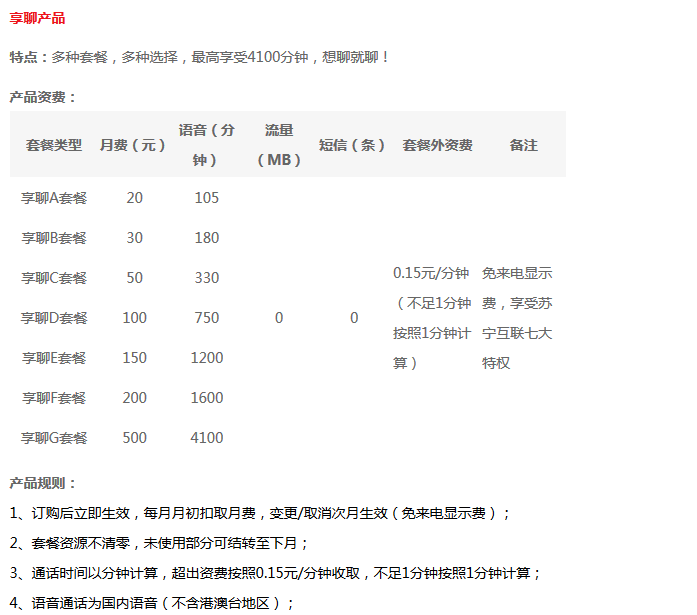Click voice minutes value 750

pyautogui.click(x=207, y=318)
